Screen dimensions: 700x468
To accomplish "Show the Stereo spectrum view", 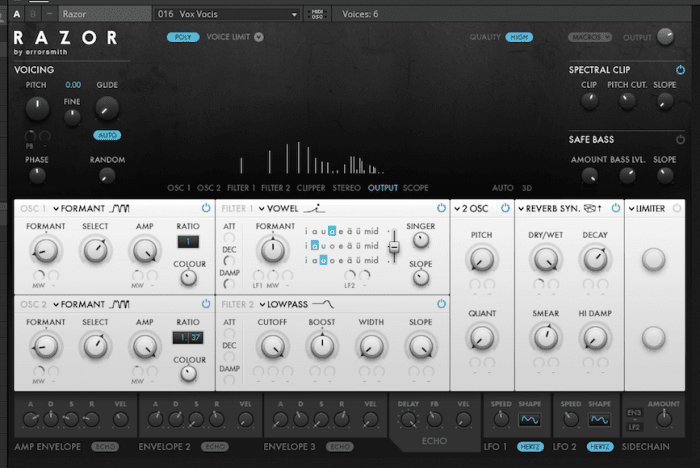I will [x=346, y=188].
